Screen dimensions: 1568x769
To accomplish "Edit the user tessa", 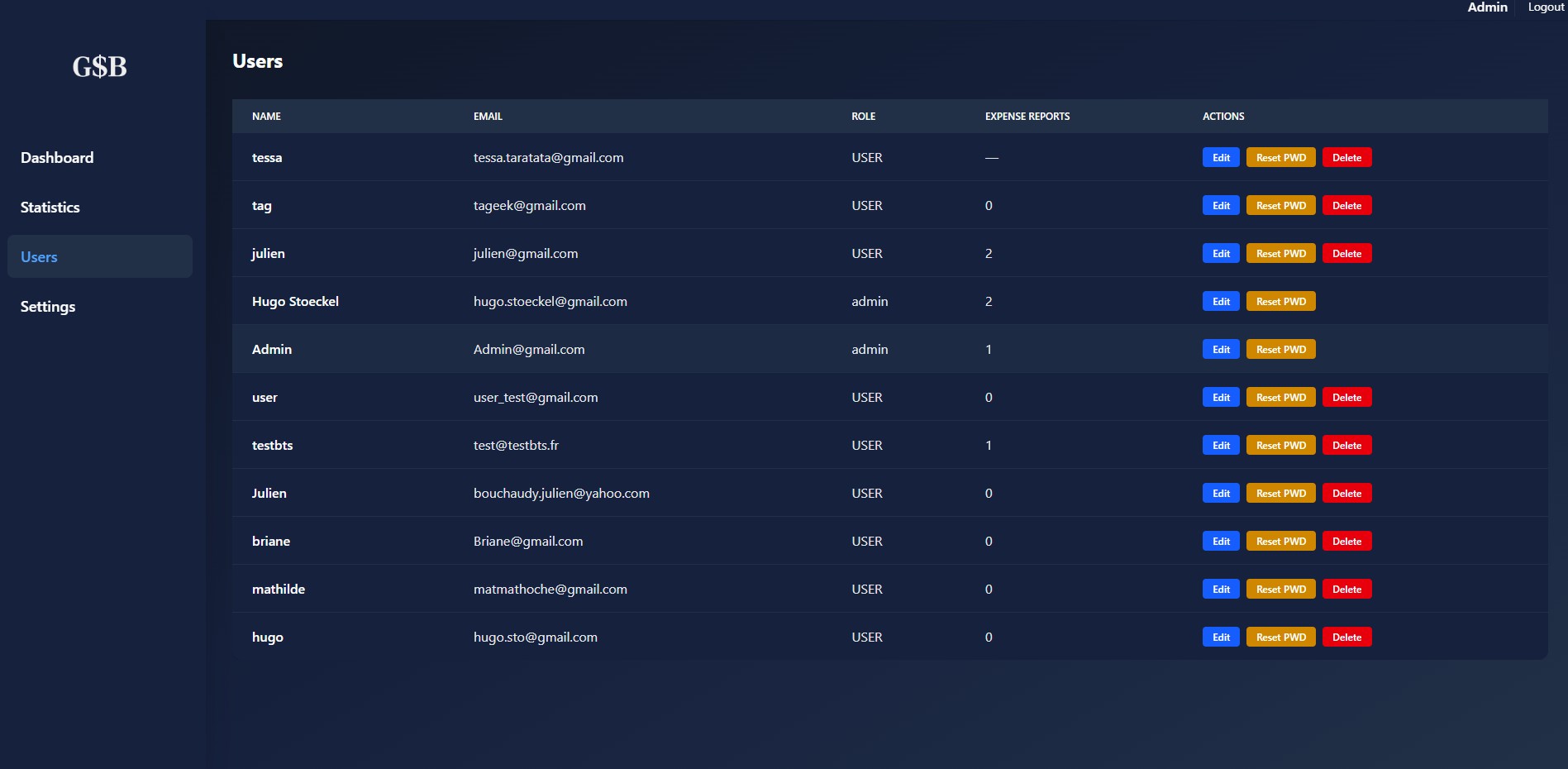I will click(x=1220, y=158).
